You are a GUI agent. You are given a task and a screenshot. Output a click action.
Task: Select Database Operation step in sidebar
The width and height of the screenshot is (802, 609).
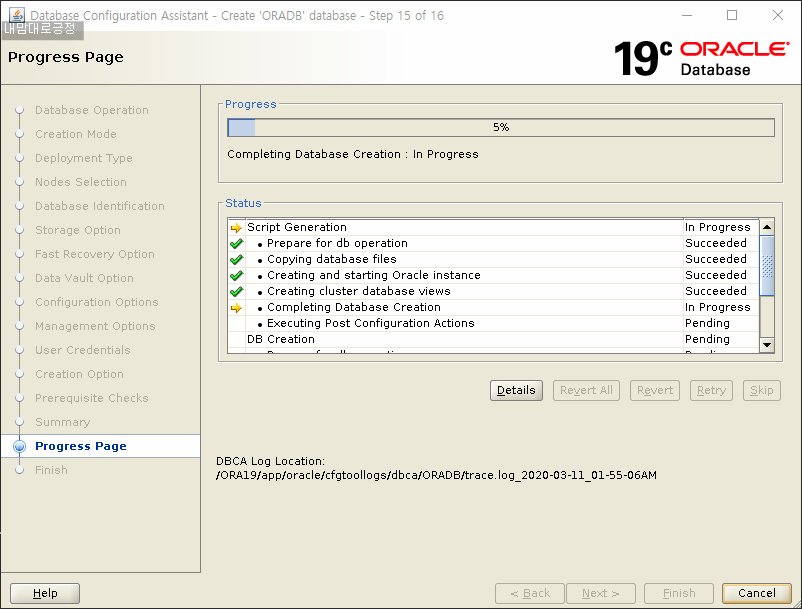coord(92,110)
